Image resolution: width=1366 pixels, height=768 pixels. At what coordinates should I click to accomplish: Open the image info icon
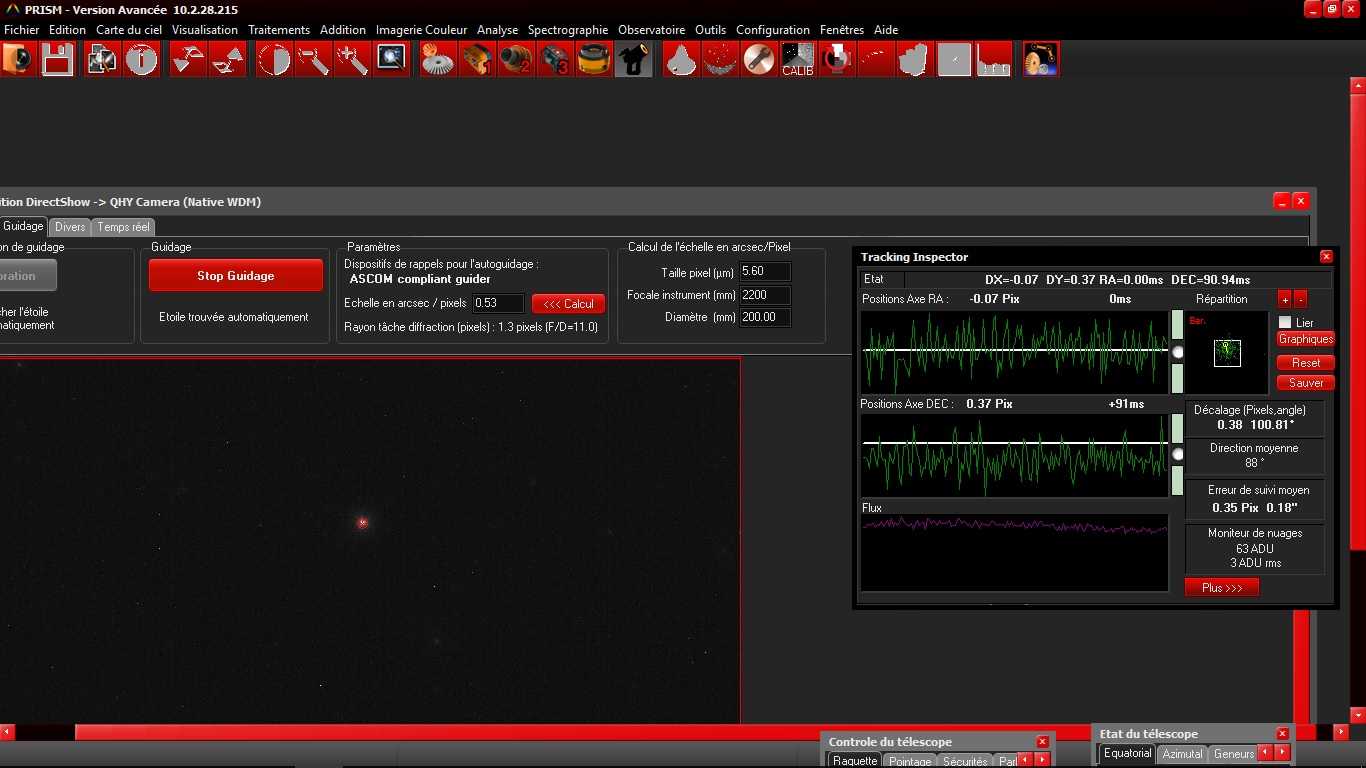(x=142, y=60)
